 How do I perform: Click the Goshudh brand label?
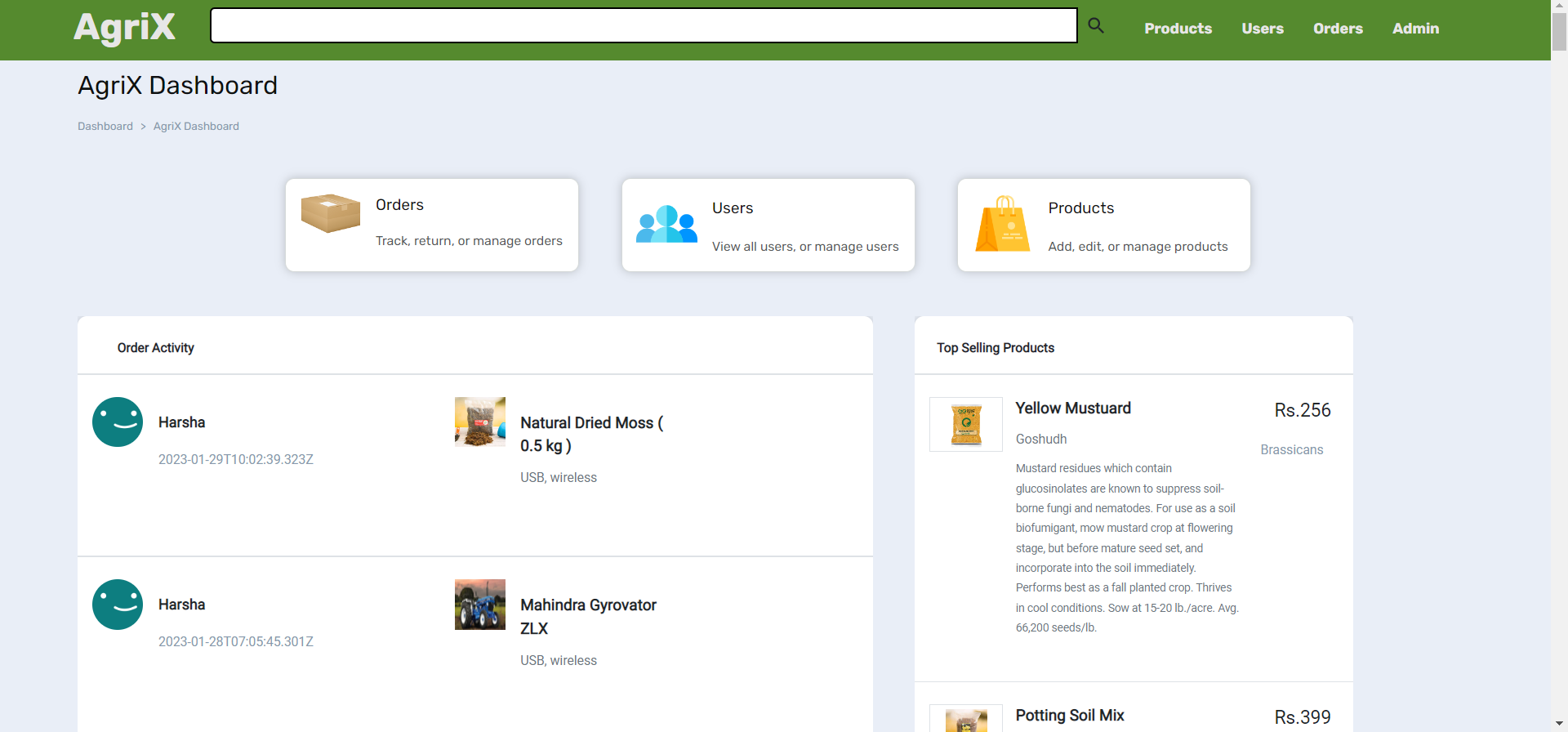click(1041, 440)
